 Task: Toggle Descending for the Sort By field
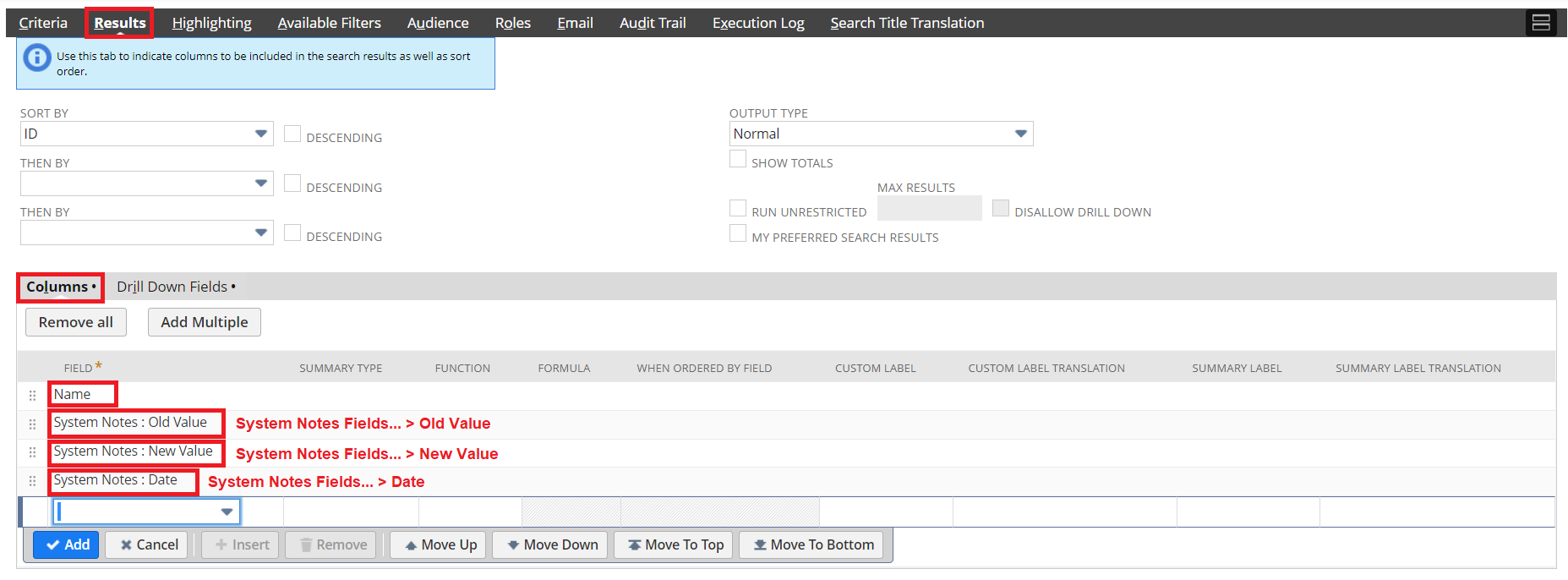(292, 134)
